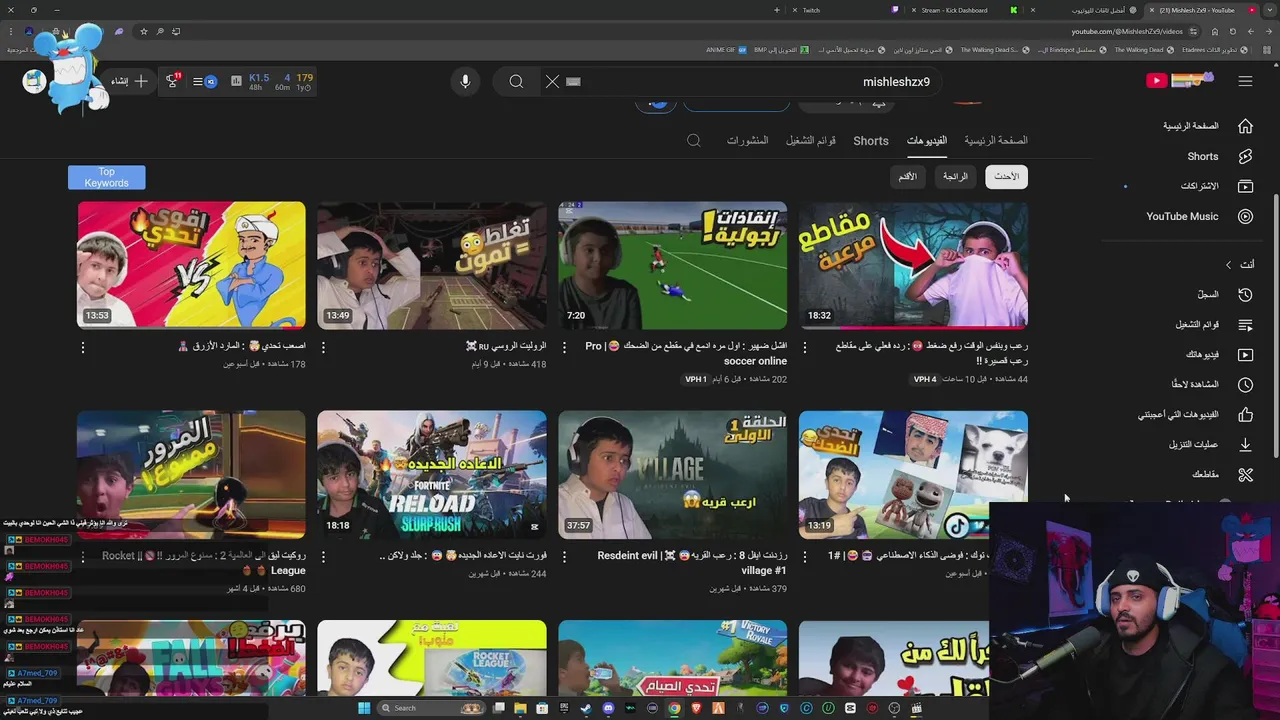Open Discord from the taskbar
1280x720 pixels.
pyautogui.click(x=608, y=708)
